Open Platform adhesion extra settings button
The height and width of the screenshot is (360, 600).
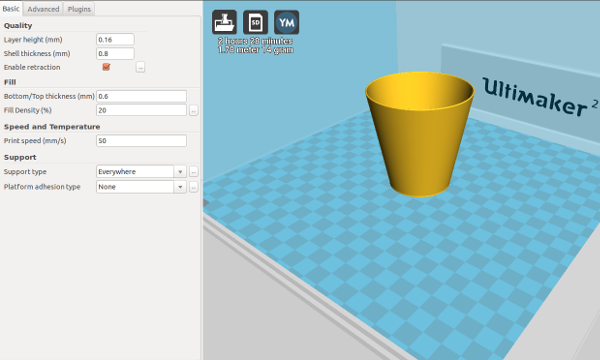(x=193, y=187)
